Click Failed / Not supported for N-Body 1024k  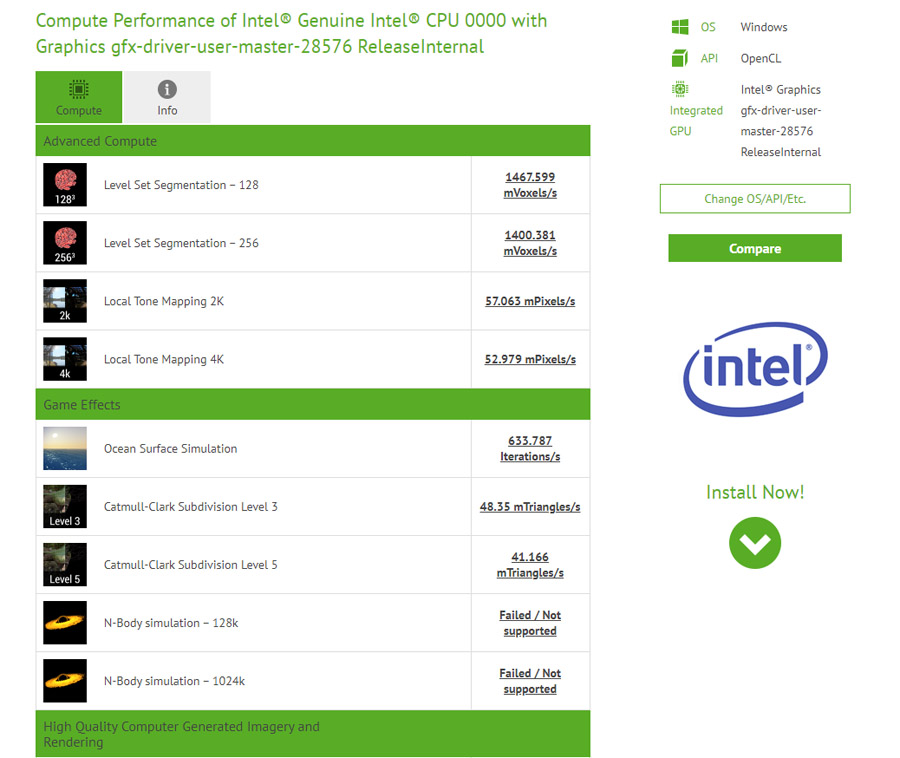point(530,681)
